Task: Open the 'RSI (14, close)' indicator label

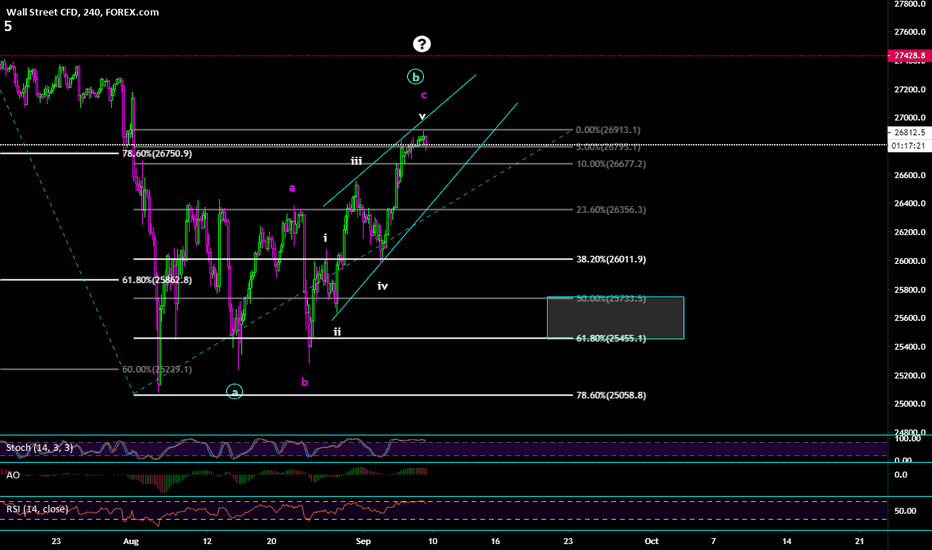Action: point(37,509)
